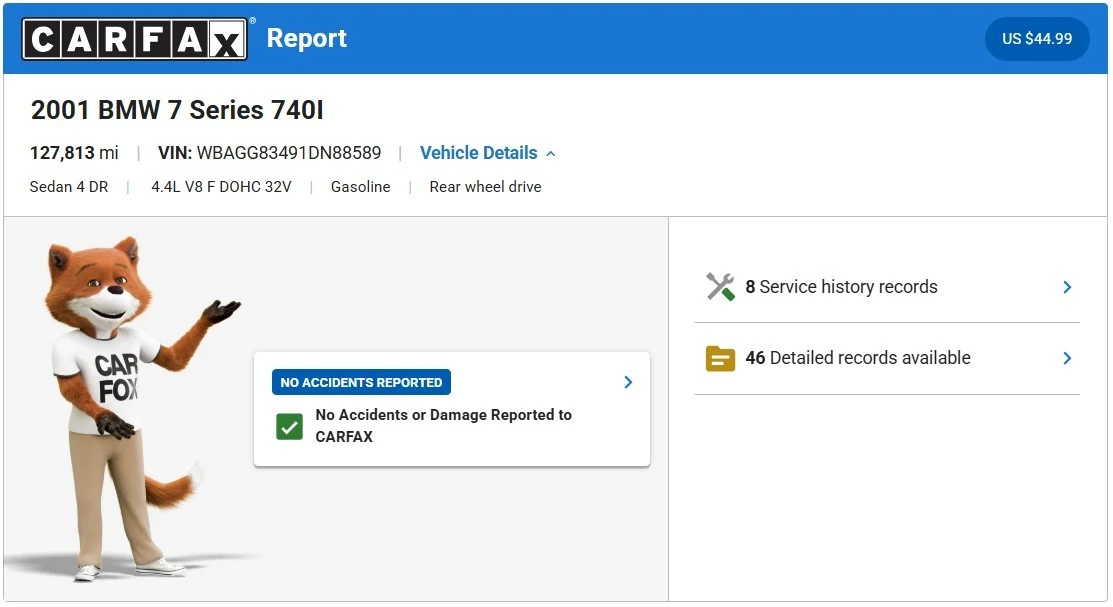Open the service history wrench icon

tap(720, 287)
